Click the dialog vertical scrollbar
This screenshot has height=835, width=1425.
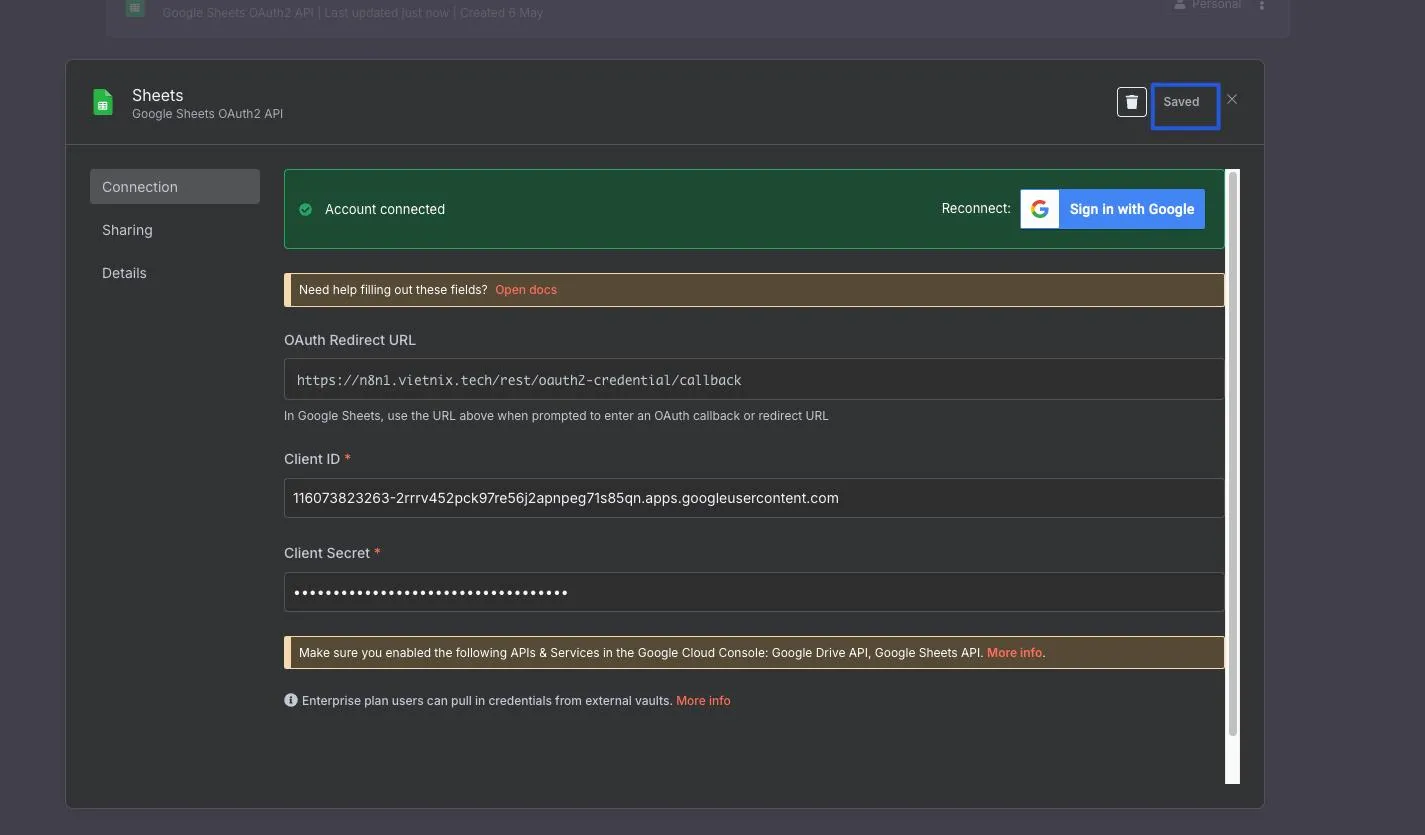(x=1233, y=455)
